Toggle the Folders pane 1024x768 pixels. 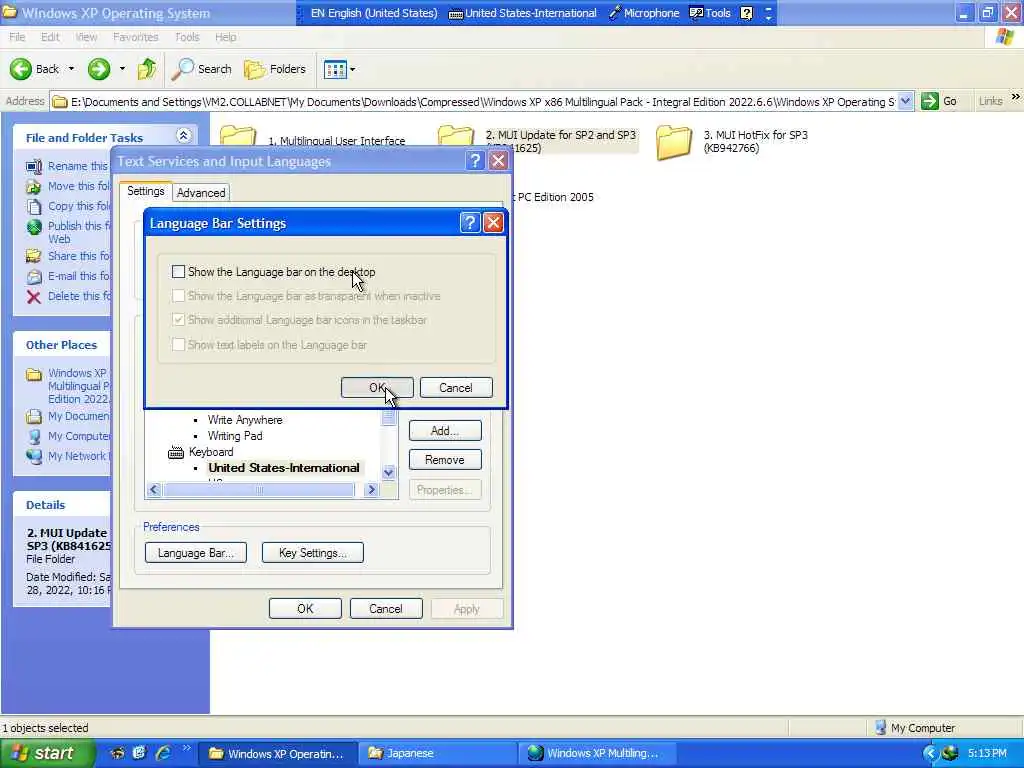pos(275,69)
